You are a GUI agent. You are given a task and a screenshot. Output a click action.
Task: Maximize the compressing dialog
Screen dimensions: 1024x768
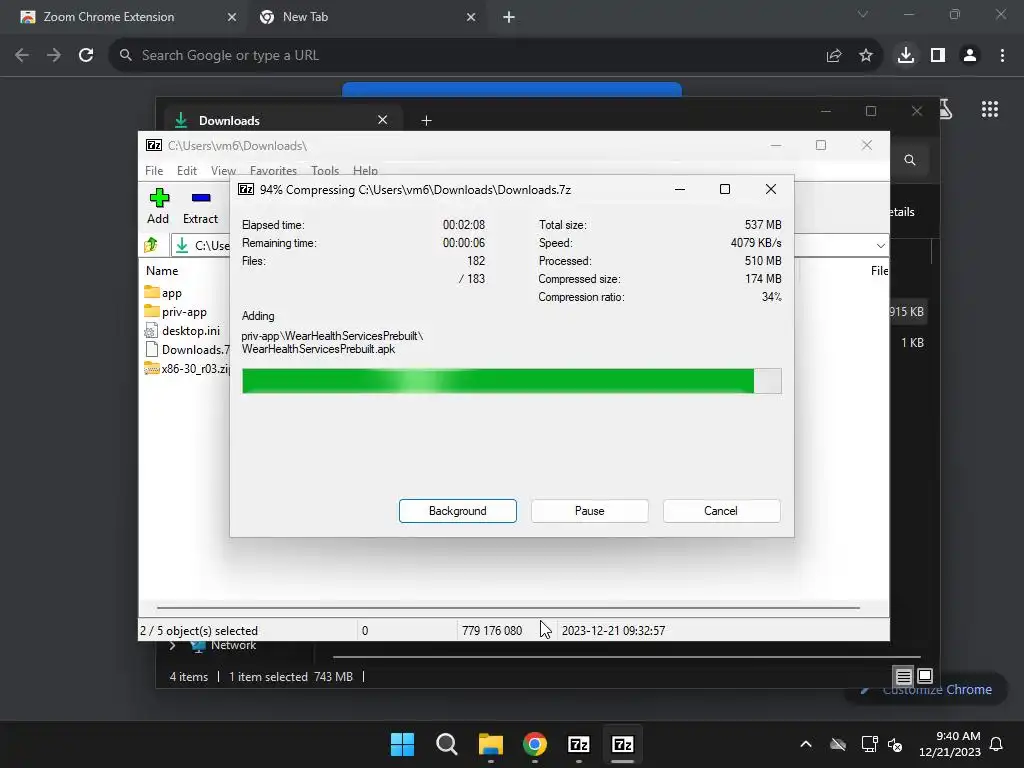pyautogui.click(x=725, y=189)
